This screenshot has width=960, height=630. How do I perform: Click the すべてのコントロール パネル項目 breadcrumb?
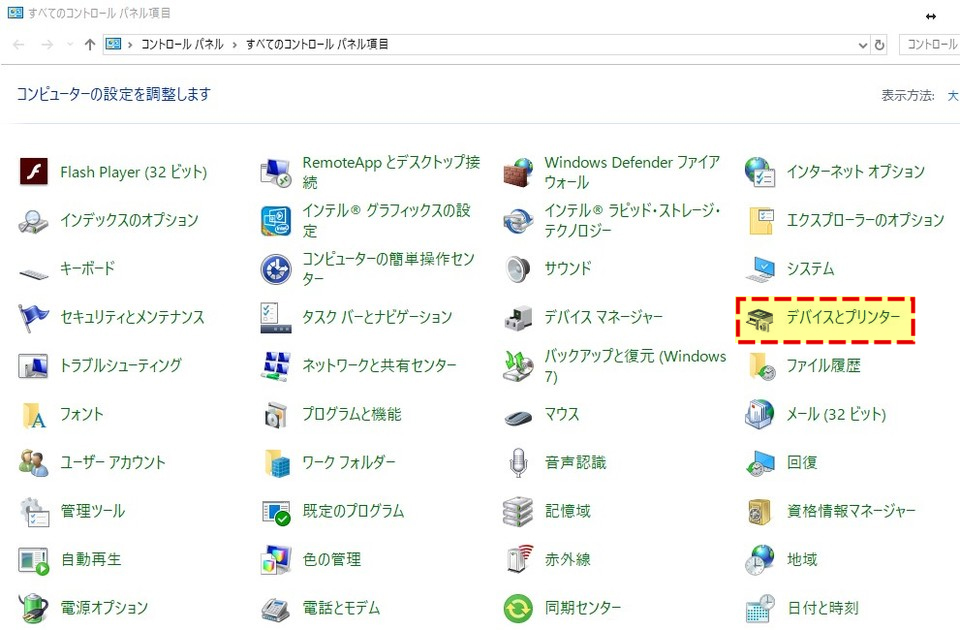pyautogui.click(x=317, y=44)
